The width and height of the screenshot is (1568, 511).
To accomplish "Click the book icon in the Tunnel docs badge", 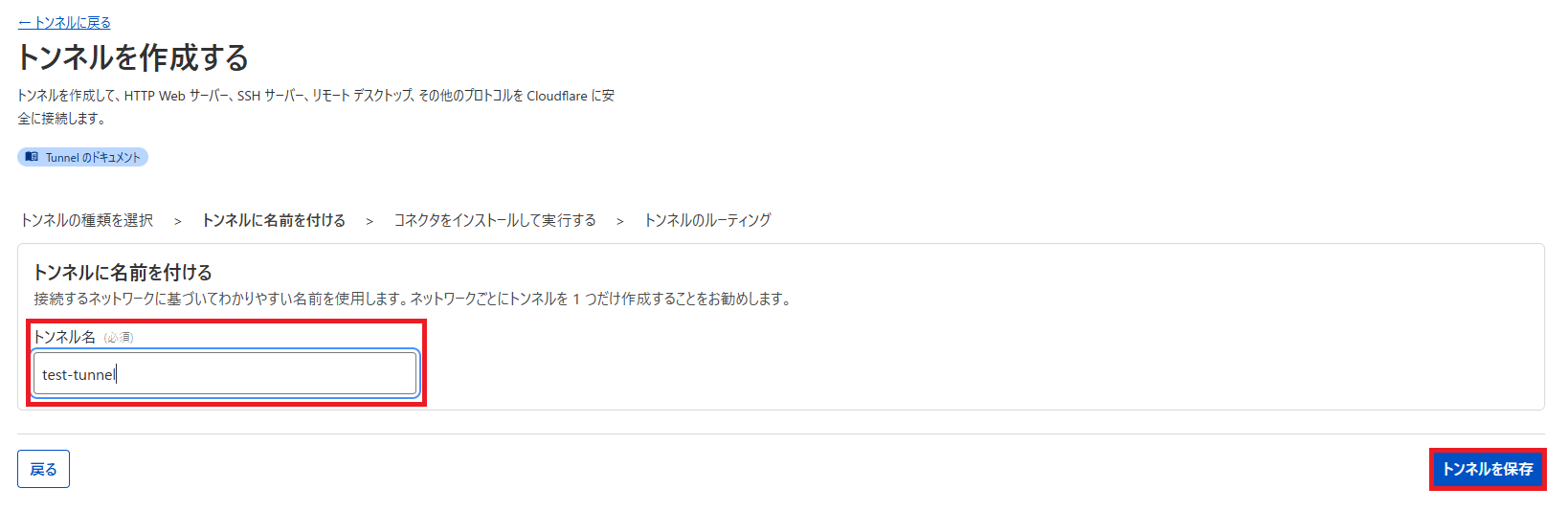I will point(32,157).
